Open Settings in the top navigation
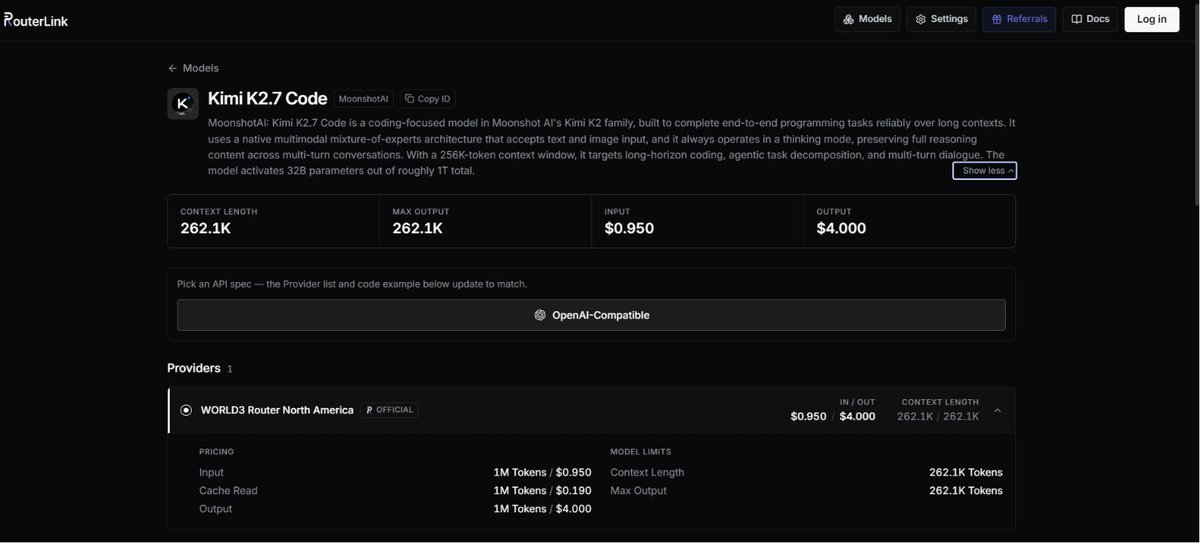Screen dimensions: 1200x543 (x=941, y=19)
